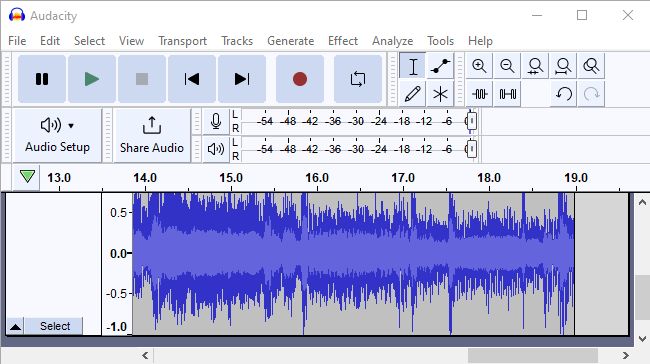Select the Selection (I-beam) tool
650x364 pixels.
(412, 66)
